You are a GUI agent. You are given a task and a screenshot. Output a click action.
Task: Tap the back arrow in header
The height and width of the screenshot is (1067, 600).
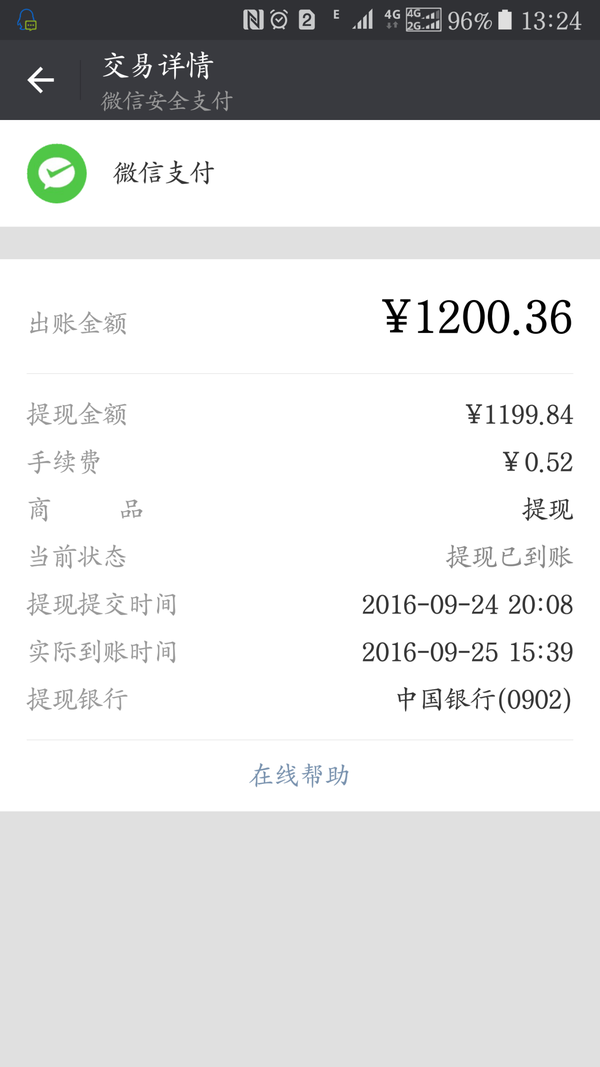pyautogui.click(x=40, y=80)
